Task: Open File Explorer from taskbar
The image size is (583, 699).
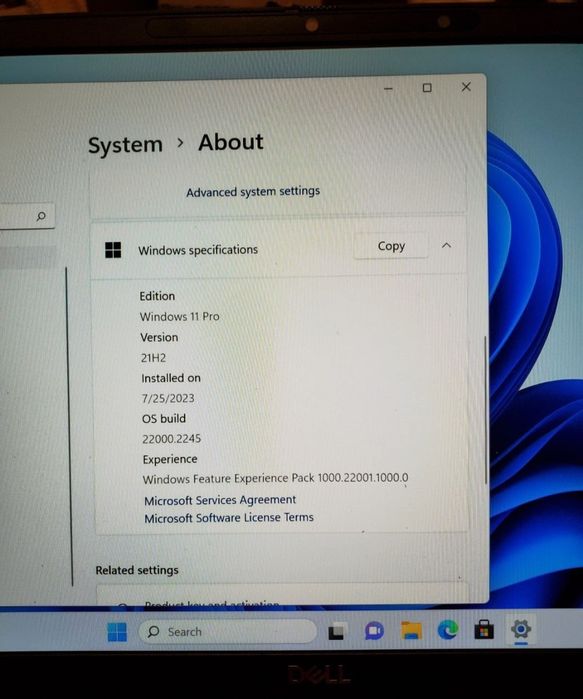Action: 411,630
